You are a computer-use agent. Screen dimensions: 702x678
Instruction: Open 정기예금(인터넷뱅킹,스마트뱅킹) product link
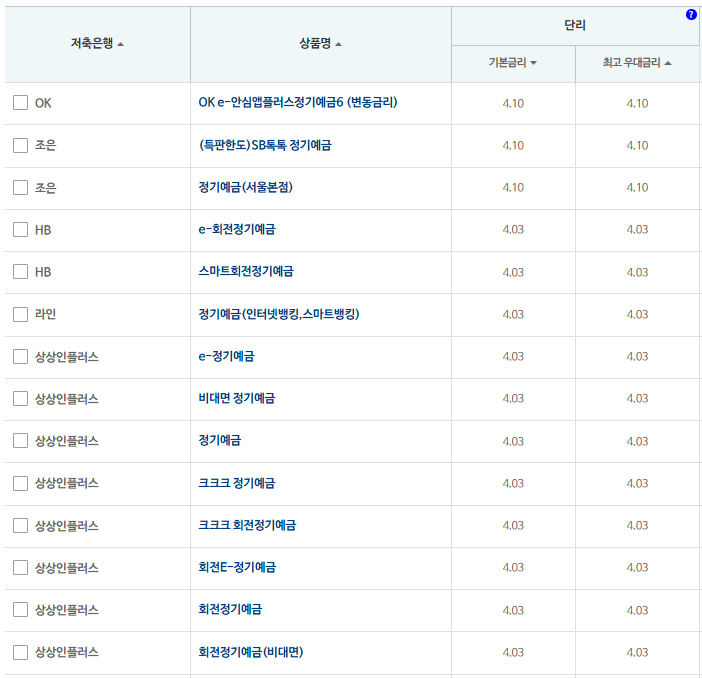(x=279, y=314)
